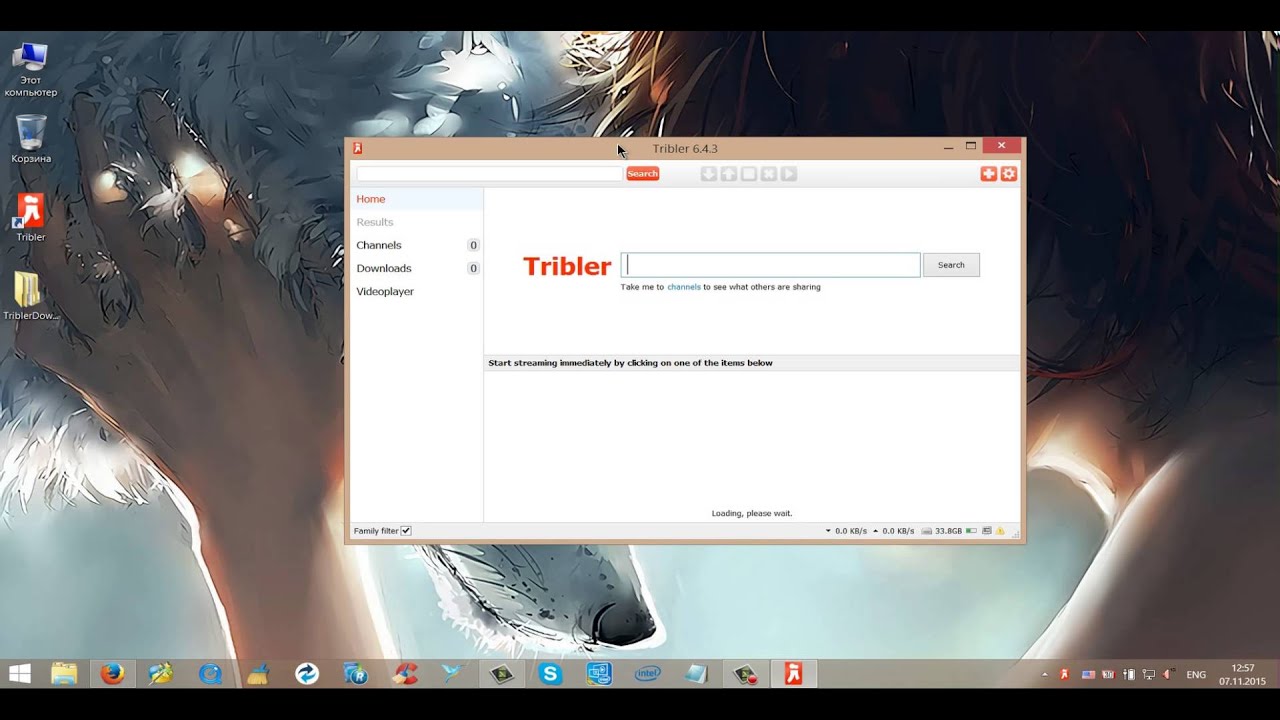Click the 'Loading, please wait.' text
1280x720 pixels.
pyautogui.click(x=752, y=513)
